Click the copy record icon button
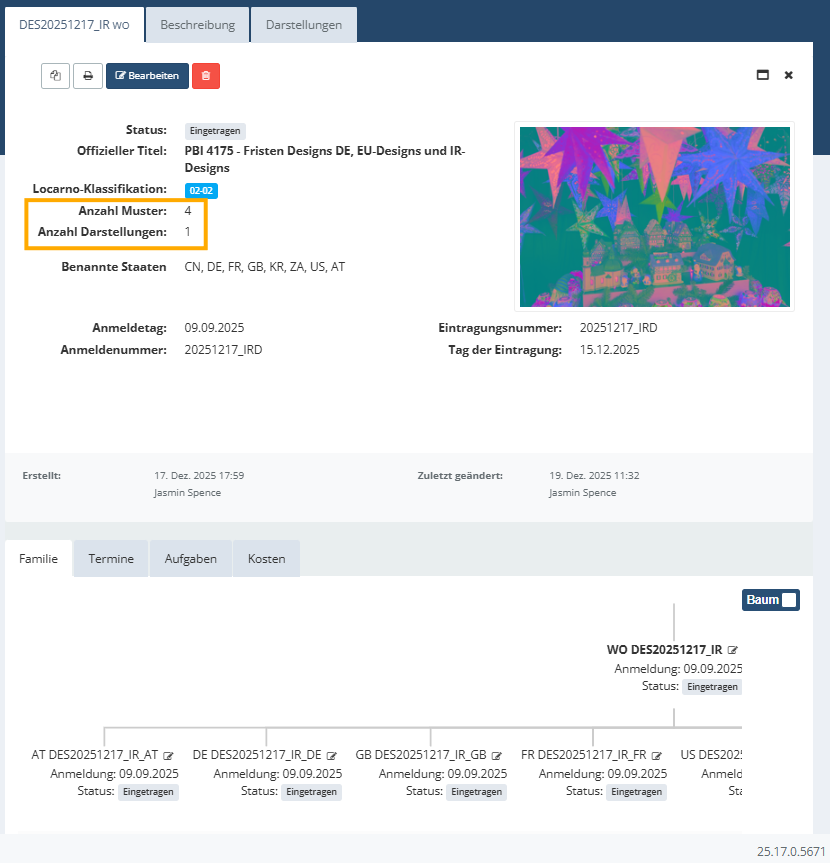The height and width of the screenshot is (863, 830). [55, 76]
